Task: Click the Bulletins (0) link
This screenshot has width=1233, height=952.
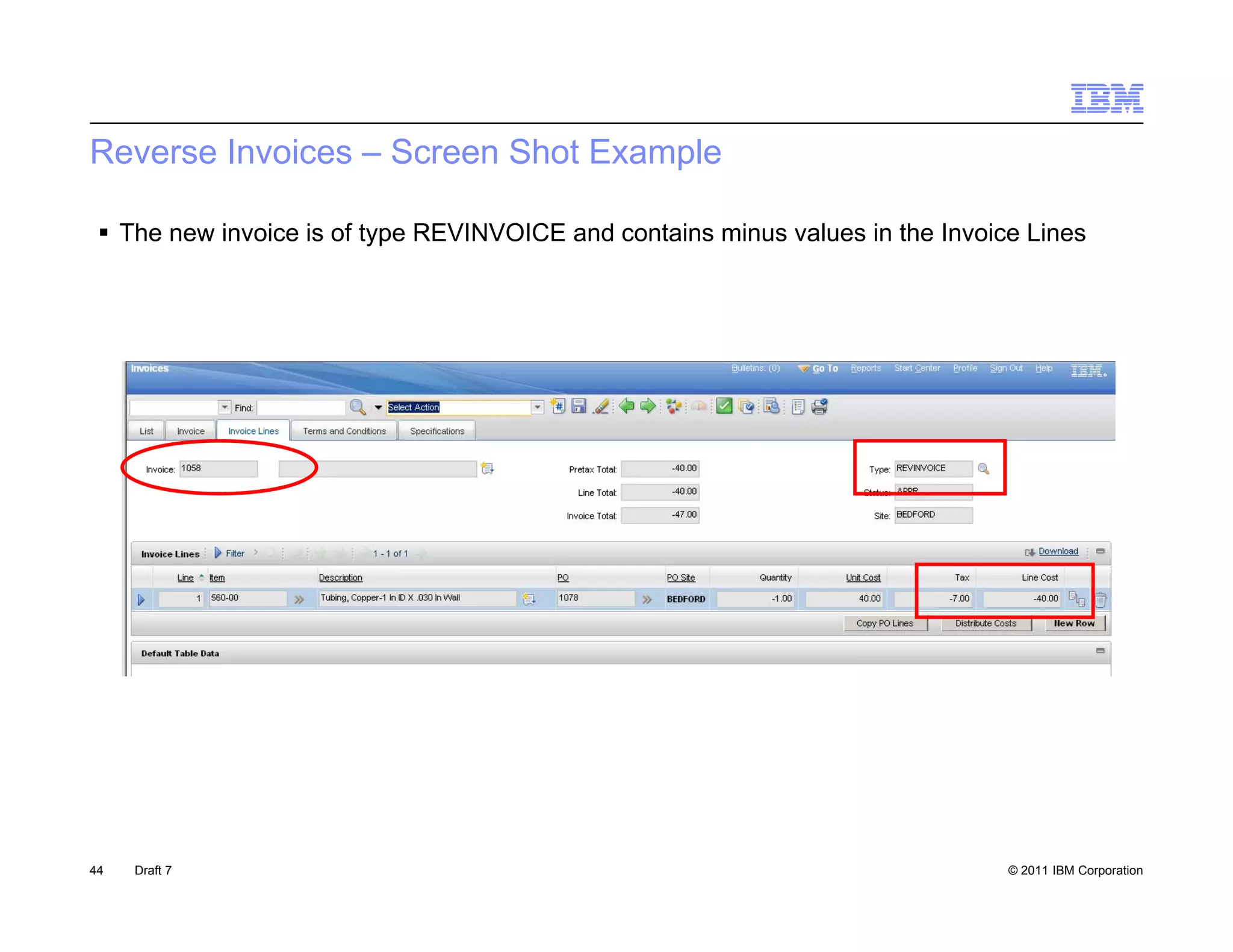Action: 756,368
